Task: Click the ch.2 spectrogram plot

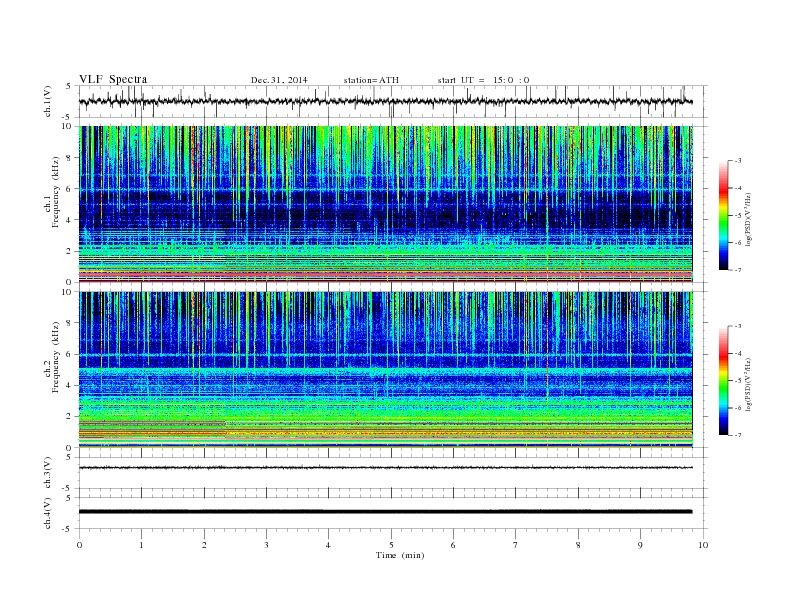Action: [x=386, y=370]
